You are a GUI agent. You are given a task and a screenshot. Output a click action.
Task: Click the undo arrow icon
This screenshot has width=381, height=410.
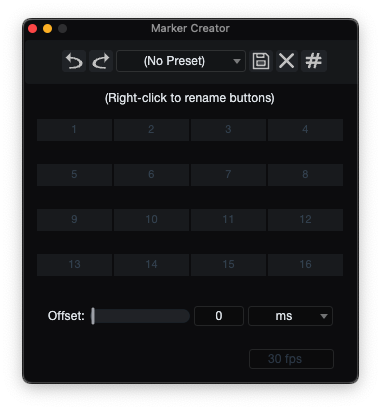tap(74, 61)
